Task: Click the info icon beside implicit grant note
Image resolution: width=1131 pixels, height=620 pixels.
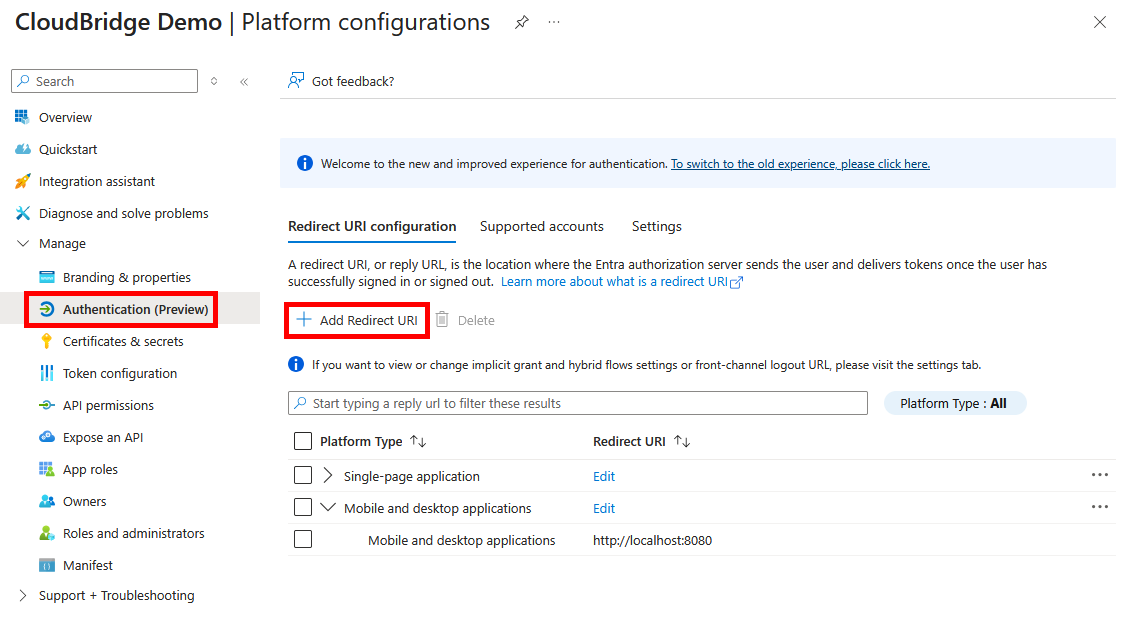Action: click(296, 364)
